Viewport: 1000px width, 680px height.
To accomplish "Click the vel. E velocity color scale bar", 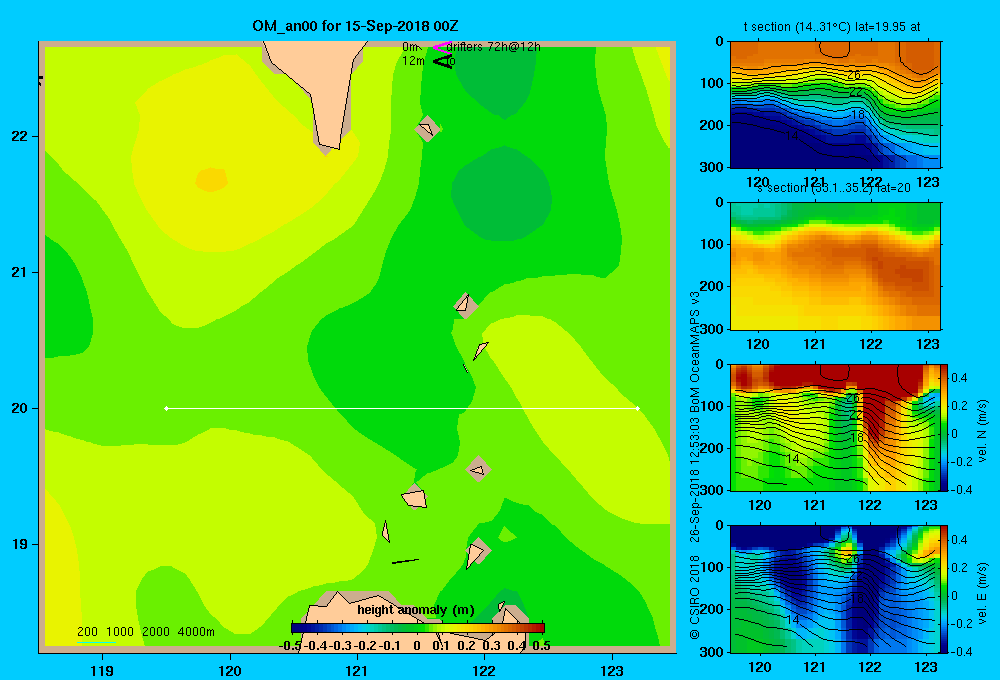I will tap(944, 588).
